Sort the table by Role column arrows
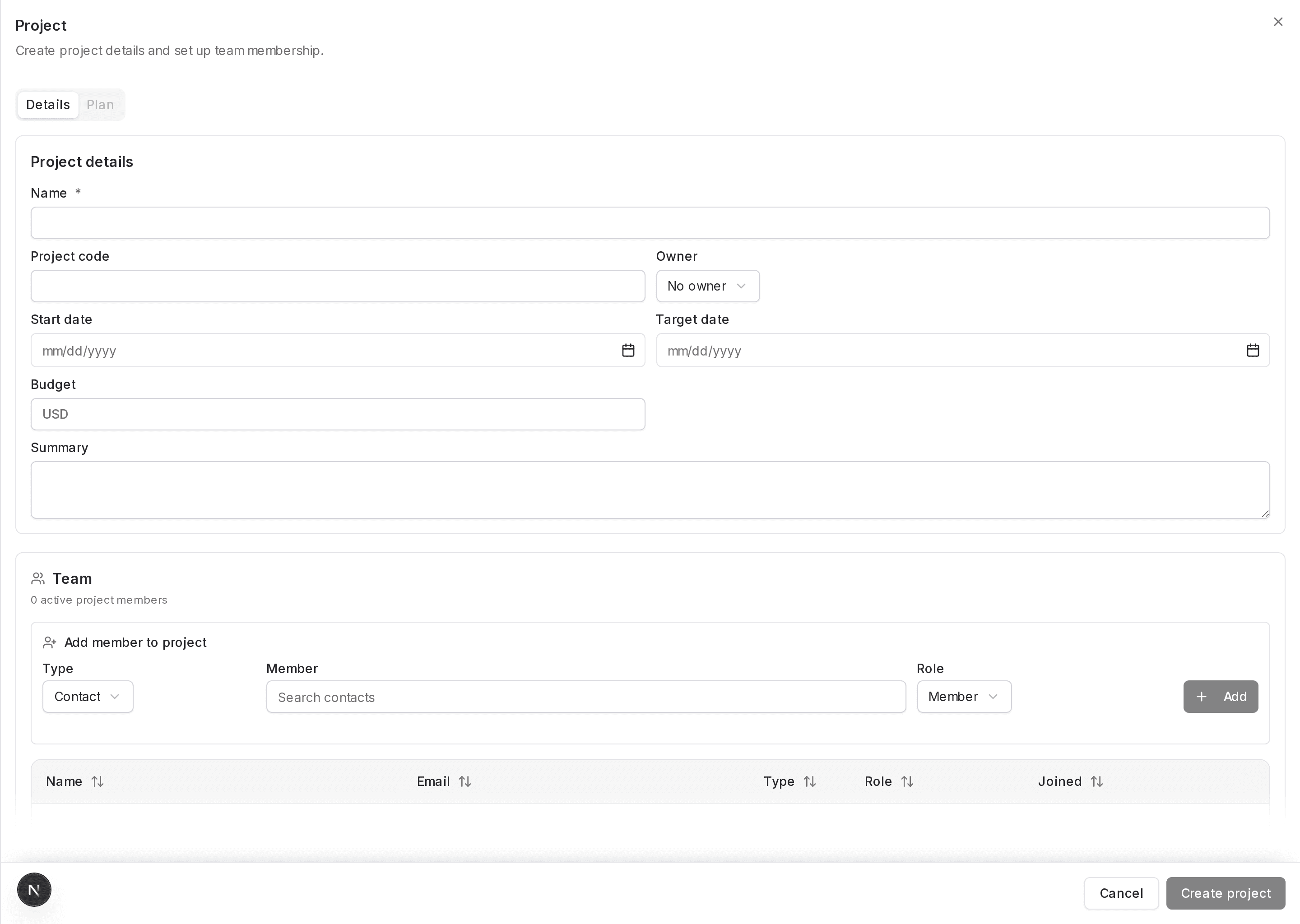Image resolution: width=1300 pixels, height=924 pixels. pyautogui.click(x=907, y=782)
